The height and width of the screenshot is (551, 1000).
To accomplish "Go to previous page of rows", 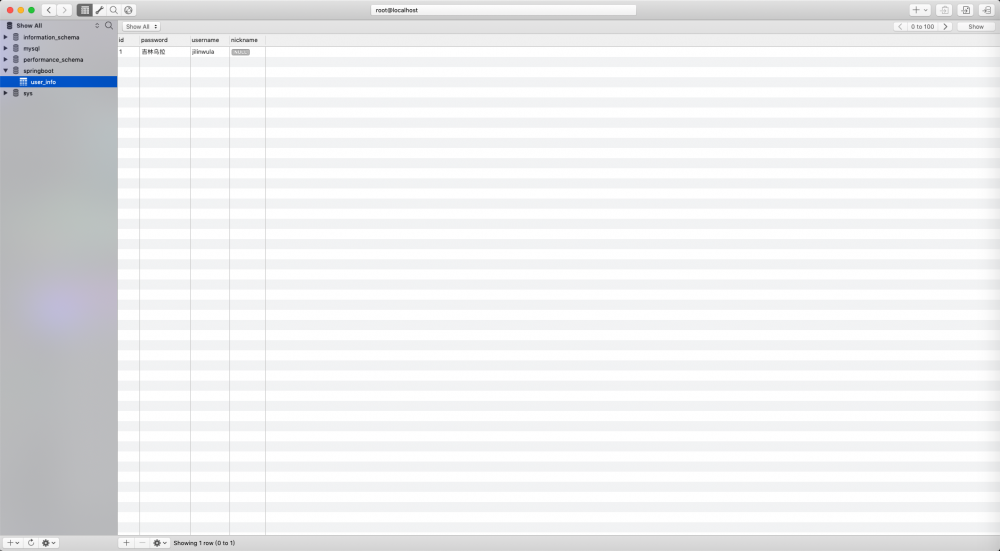I will tap(900, 27).
